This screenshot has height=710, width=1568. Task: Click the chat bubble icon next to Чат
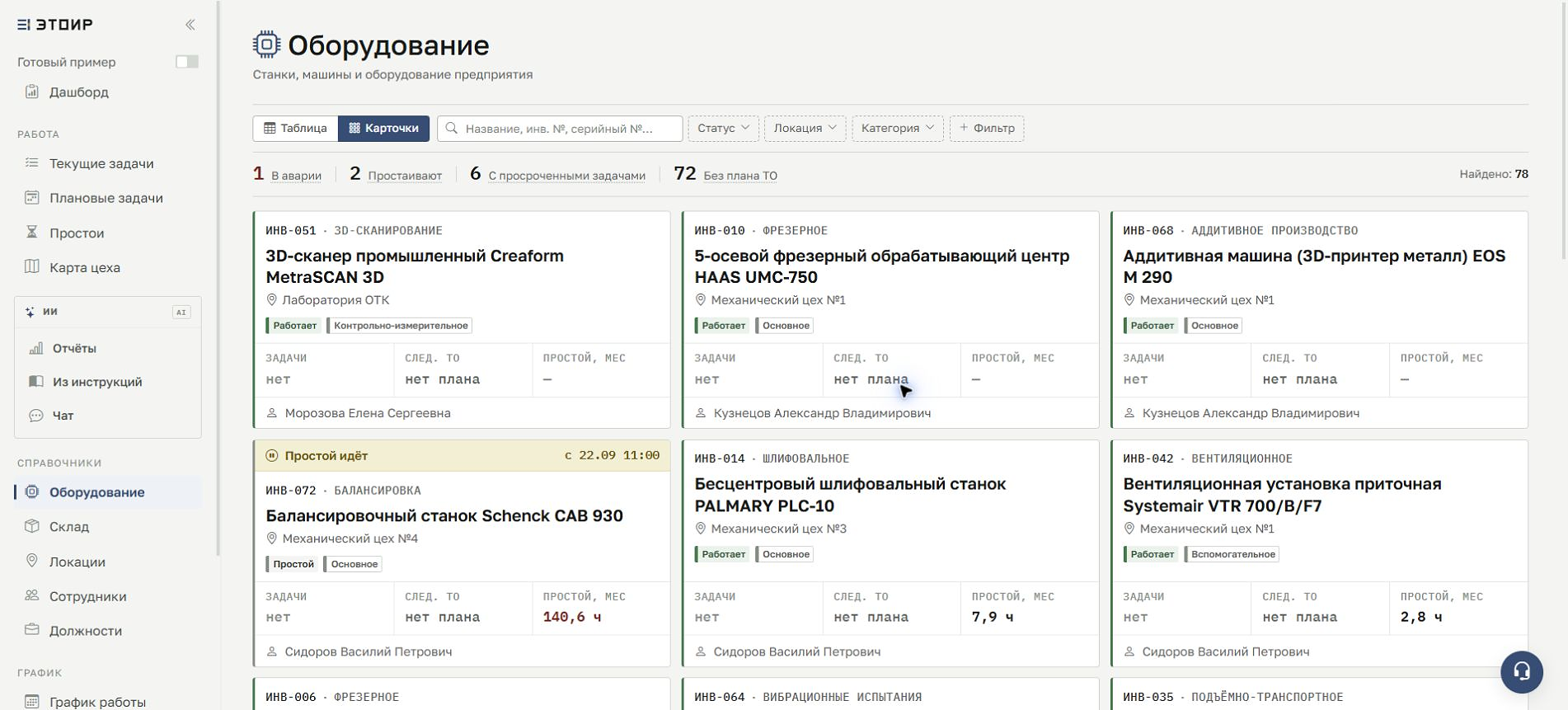tap(36, 416)
